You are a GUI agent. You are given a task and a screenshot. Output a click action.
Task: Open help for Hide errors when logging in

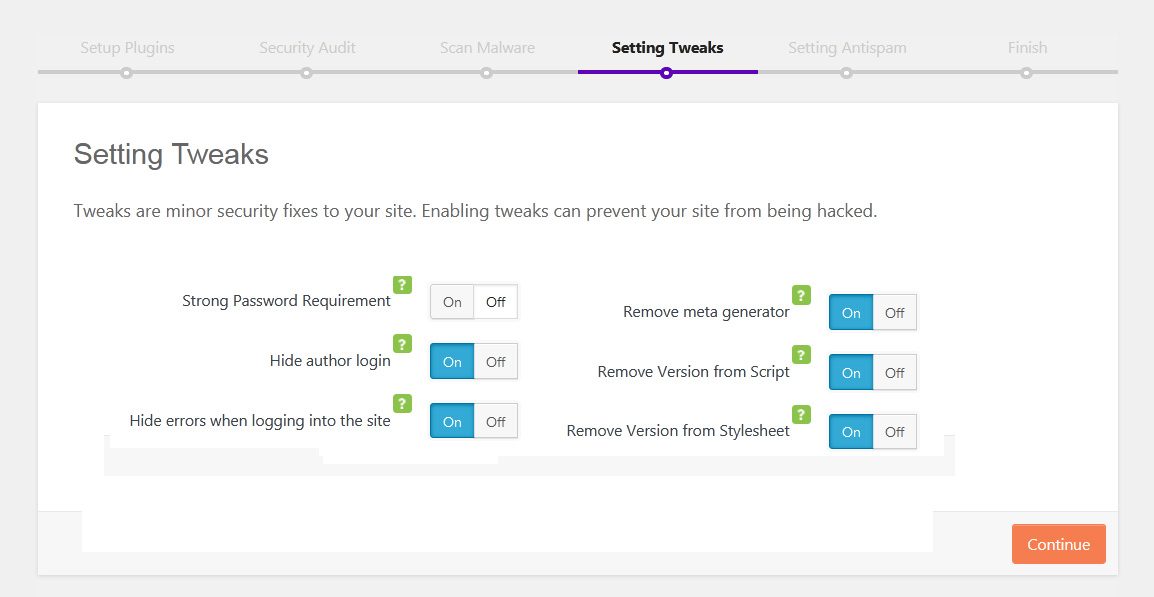pos(402,404)
